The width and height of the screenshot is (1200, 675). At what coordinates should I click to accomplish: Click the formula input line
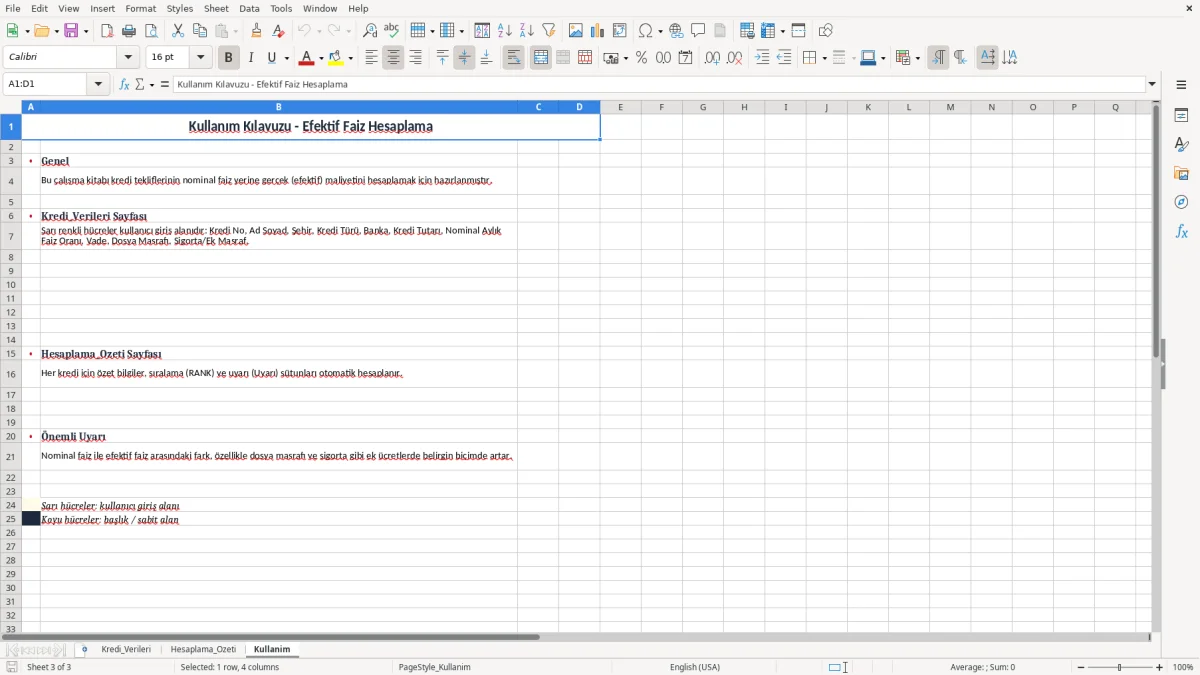(x=659, y=84)
